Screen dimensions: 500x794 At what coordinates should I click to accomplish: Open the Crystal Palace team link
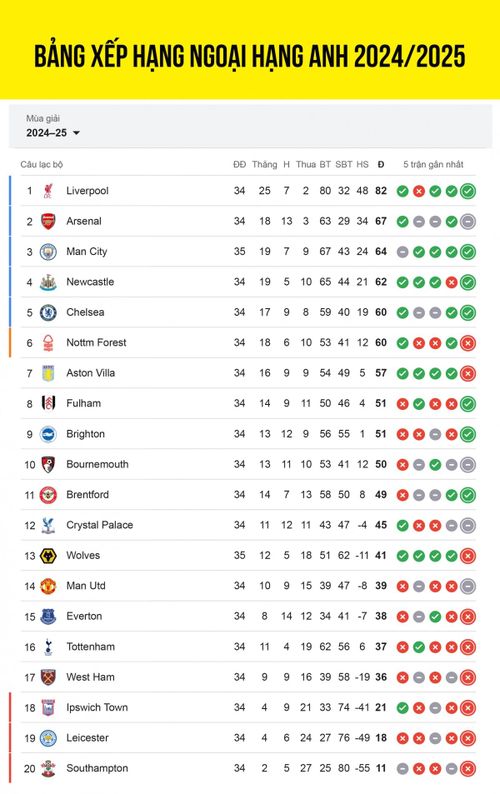pyautogui.click(x=100, y=525)
